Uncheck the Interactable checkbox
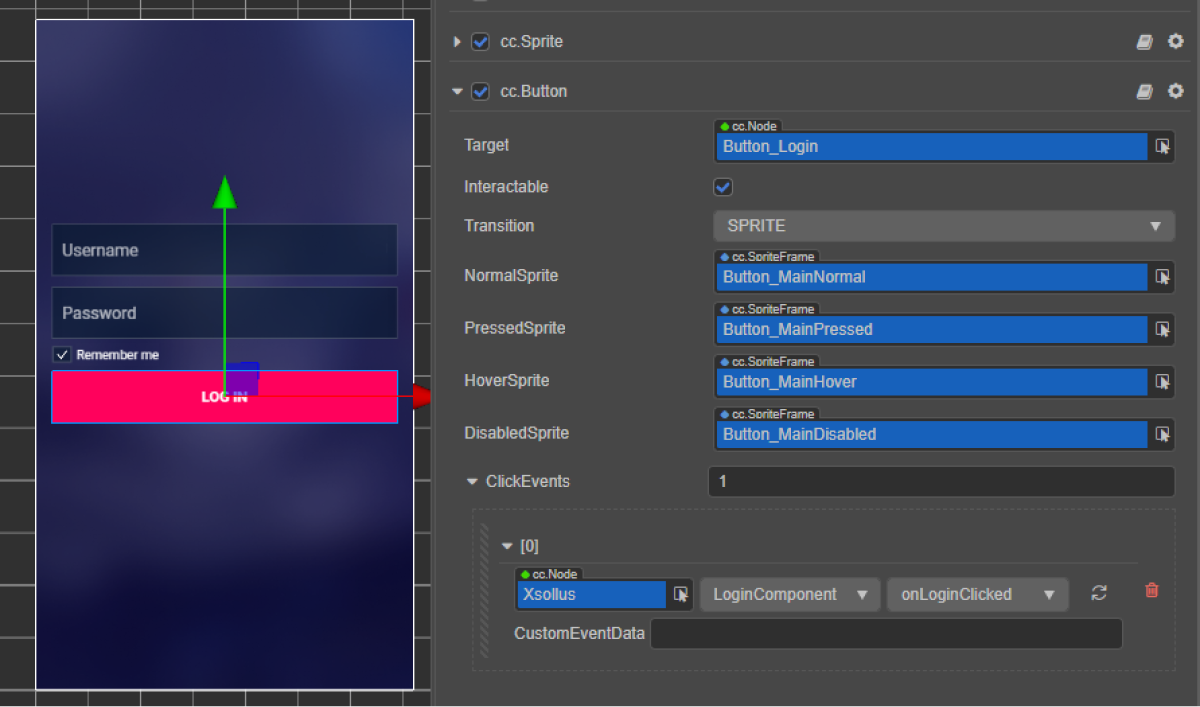This screenshot has width=1200, height=707. coord(723,187)
